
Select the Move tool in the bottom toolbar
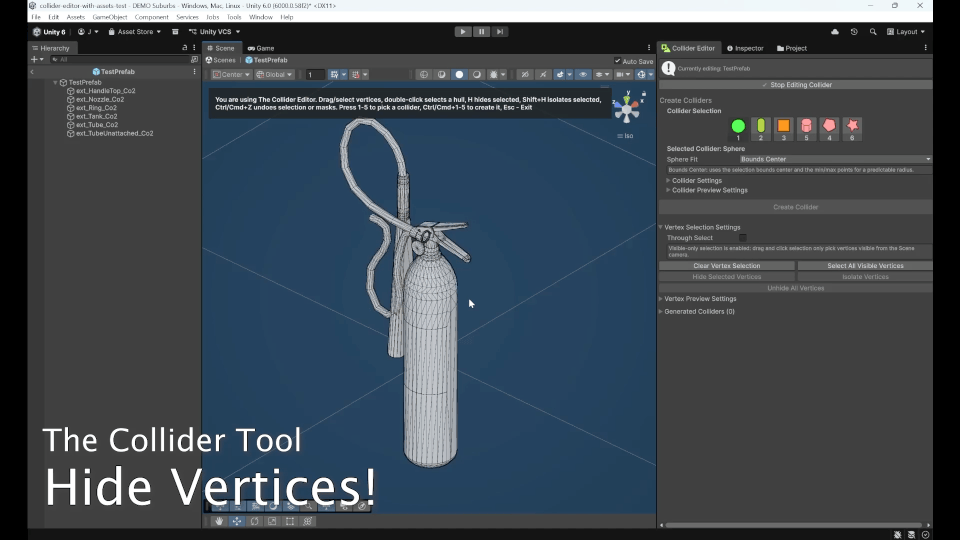point(237,521)
